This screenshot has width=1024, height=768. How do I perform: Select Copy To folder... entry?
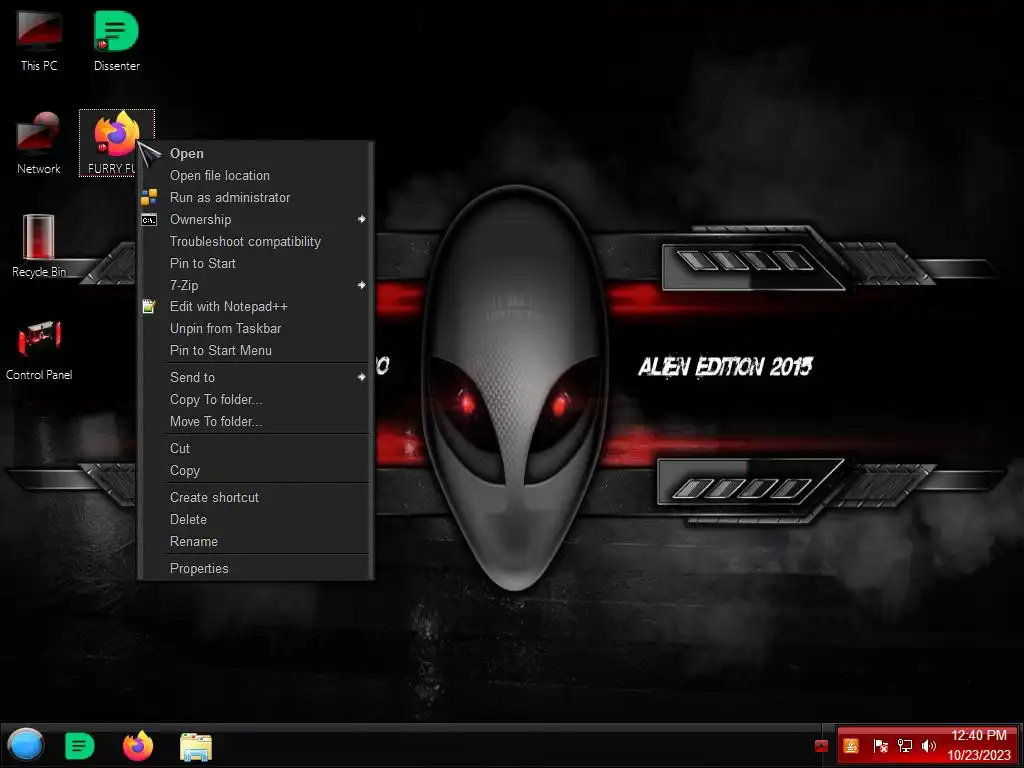(256, 400)
